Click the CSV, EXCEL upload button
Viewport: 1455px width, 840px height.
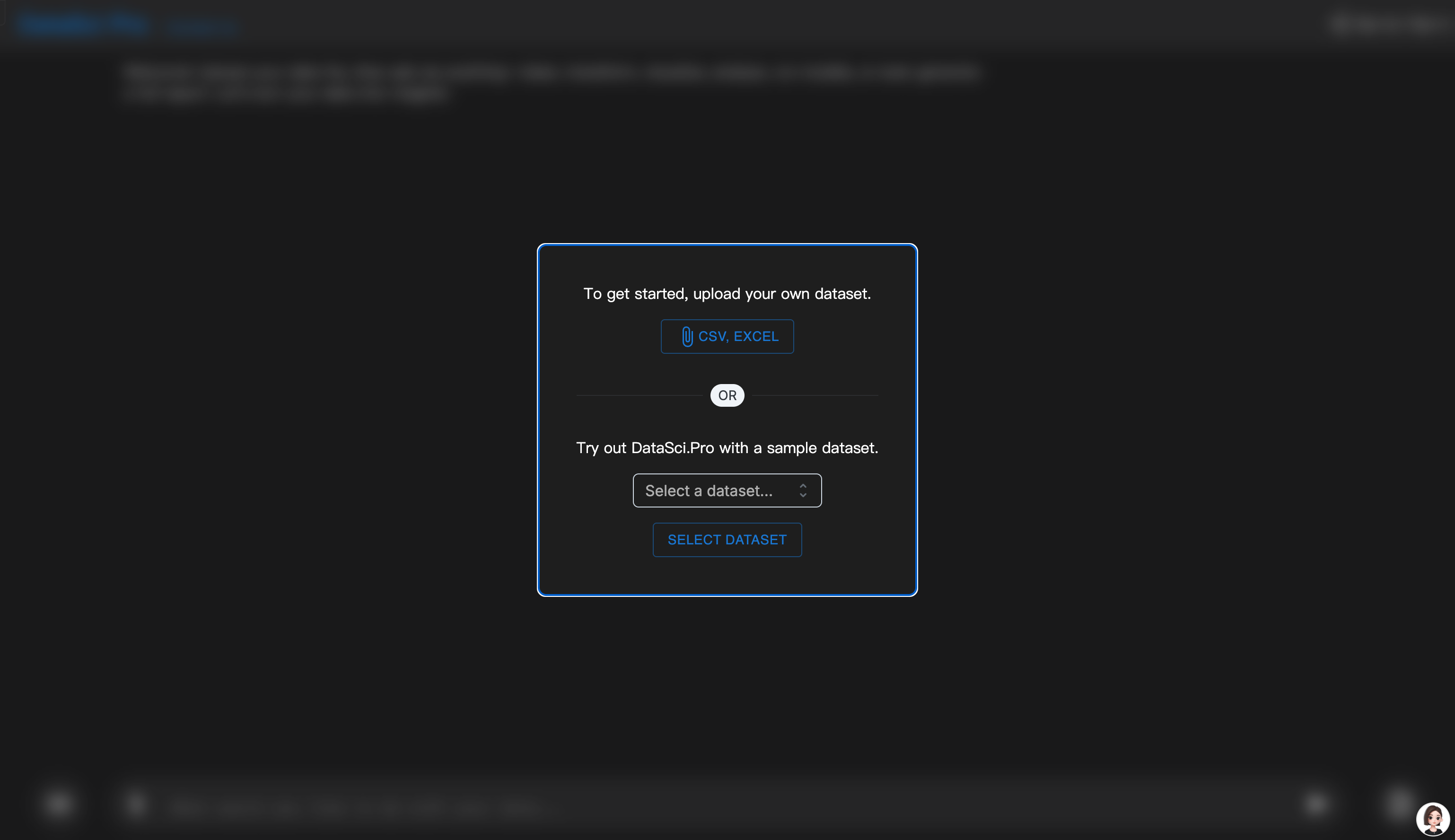[x=727, y=336]
